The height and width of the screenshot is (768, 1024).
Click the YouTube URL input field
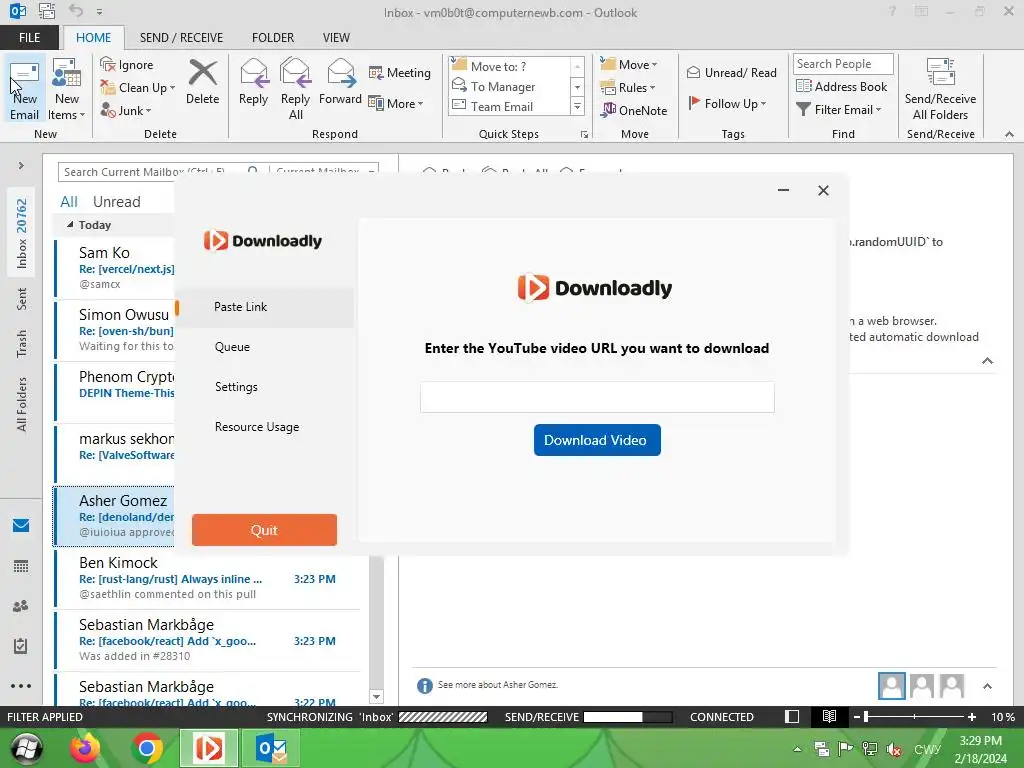[597, 397]
